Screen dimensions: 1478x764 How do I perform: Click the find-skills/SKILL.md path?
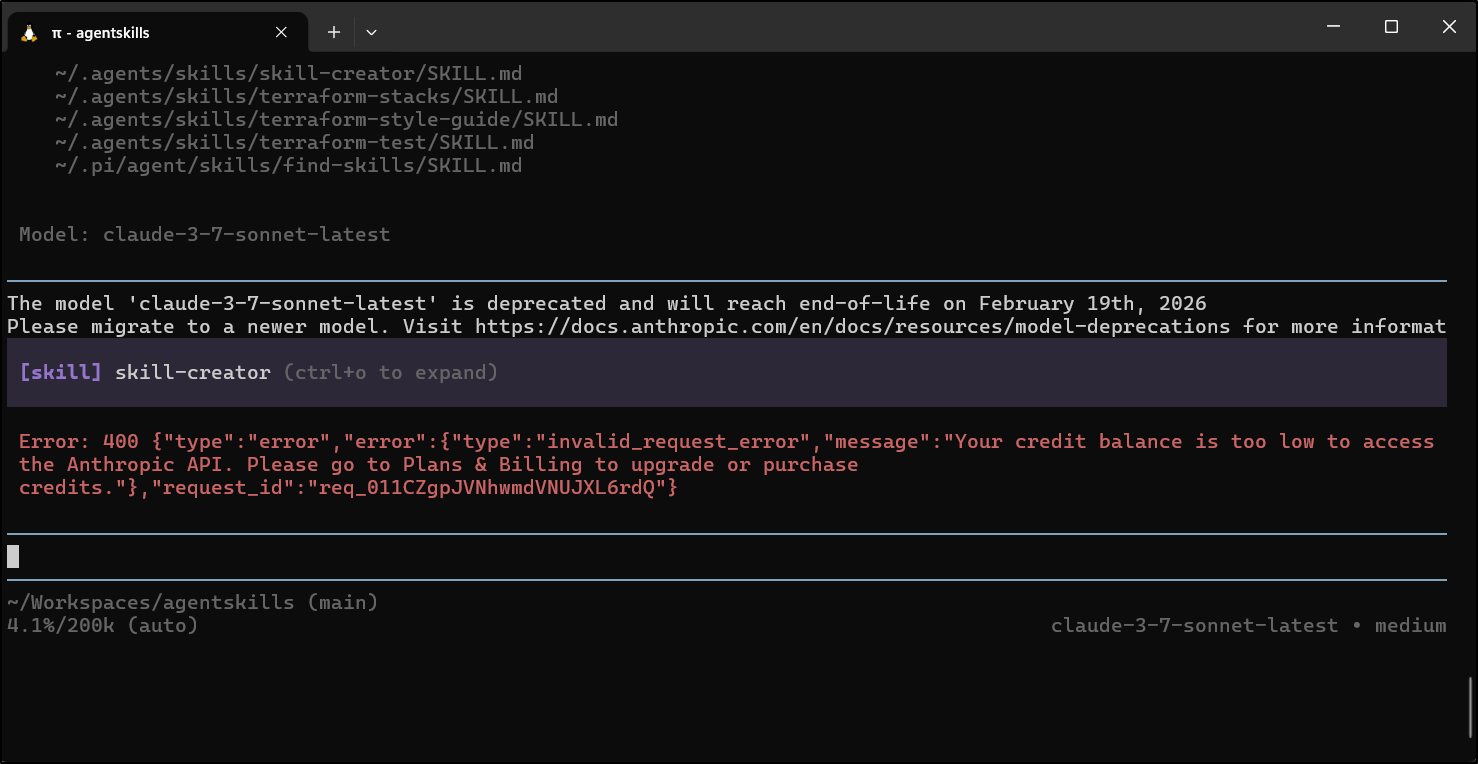(x=288, y=166)
